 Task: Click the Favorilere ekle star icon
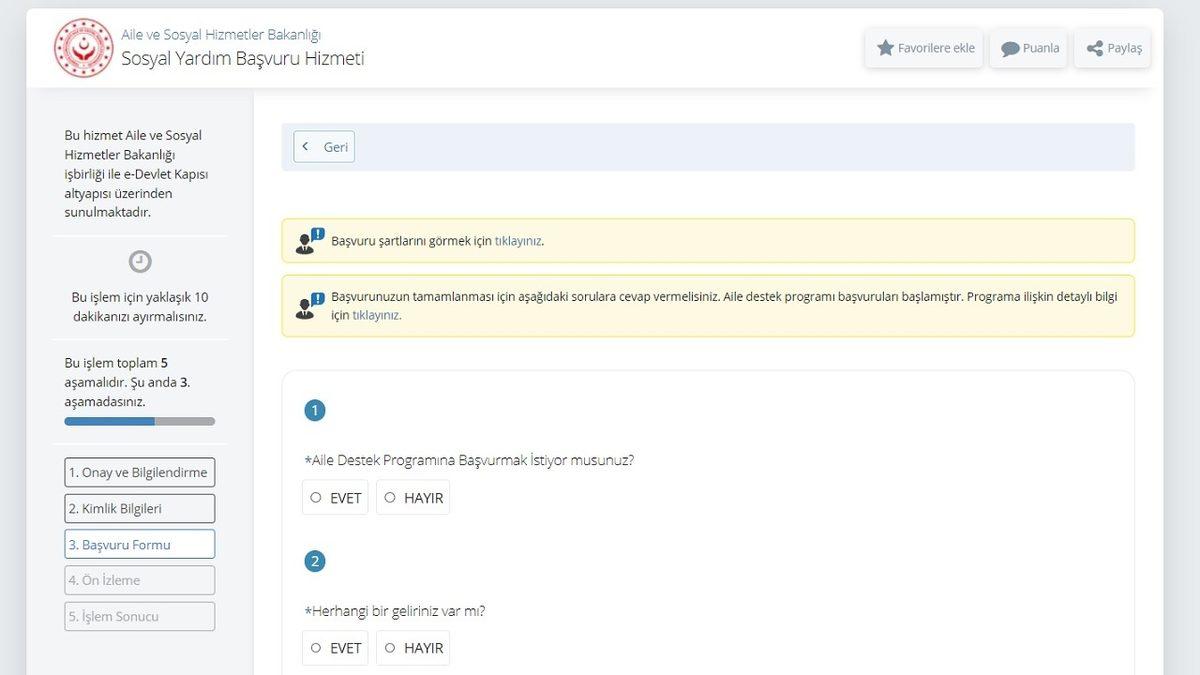pyautogui.click(x=884, y=47)
